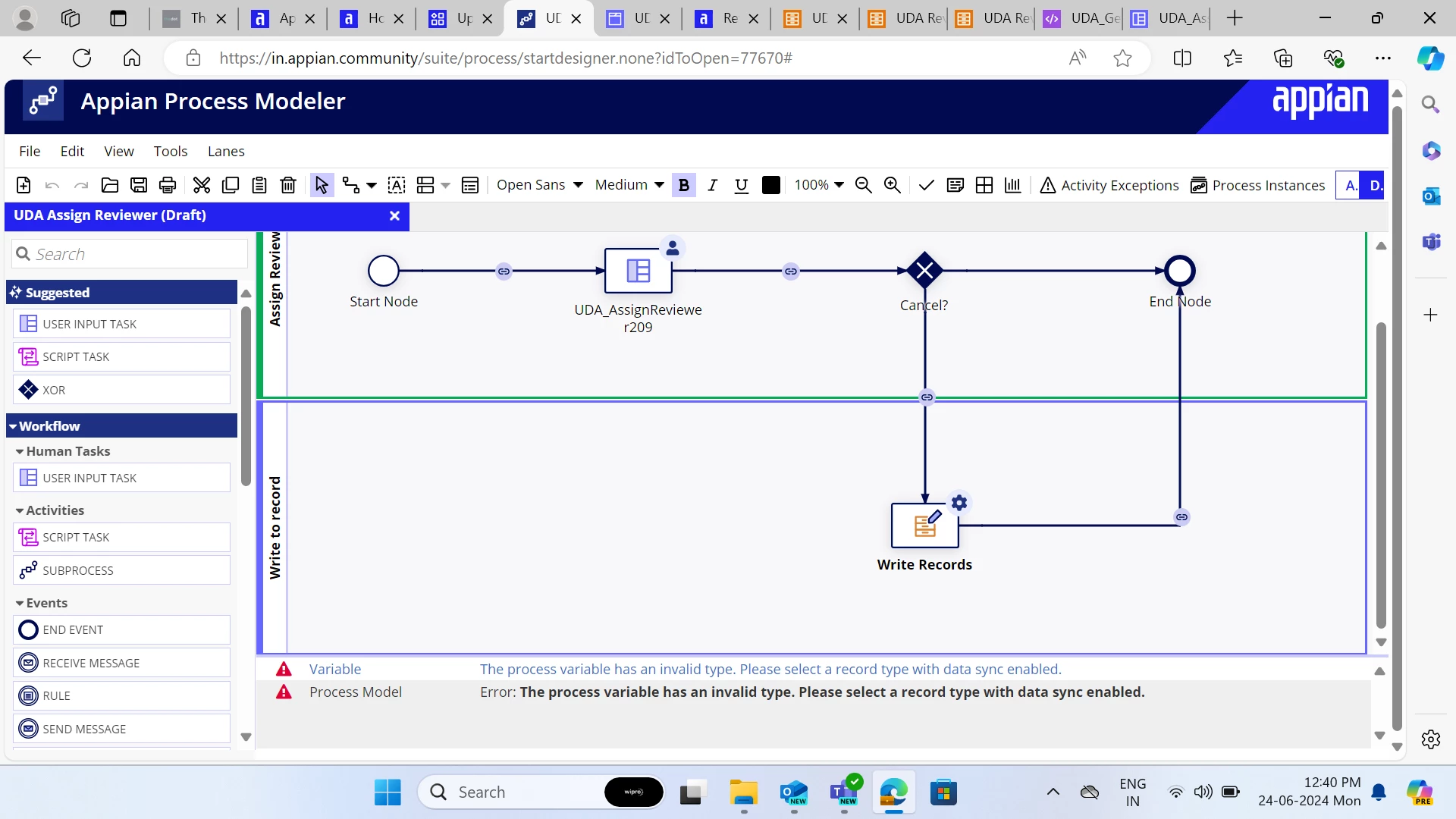Activate the pointer selection tool
The width and height of the screenshot is (1456, 819).
(322, 185)
